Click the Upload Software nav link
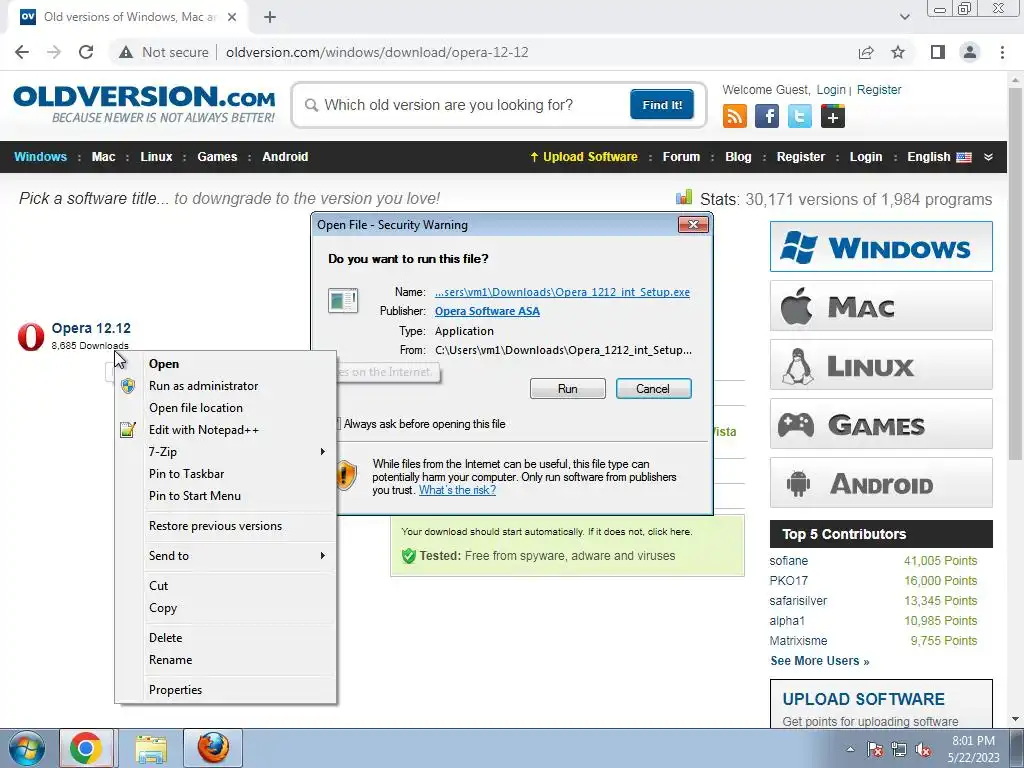This screenshot has height=768, width=1024. (x=583, y=157)
